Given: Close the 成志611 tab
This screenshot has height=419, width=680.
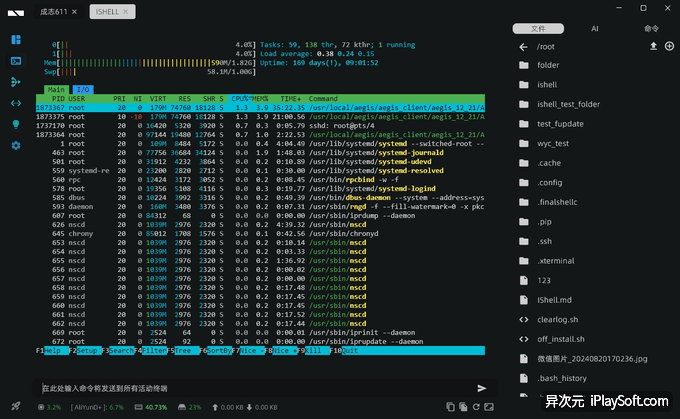Looking at the screenshot, I should click(75, 12).
